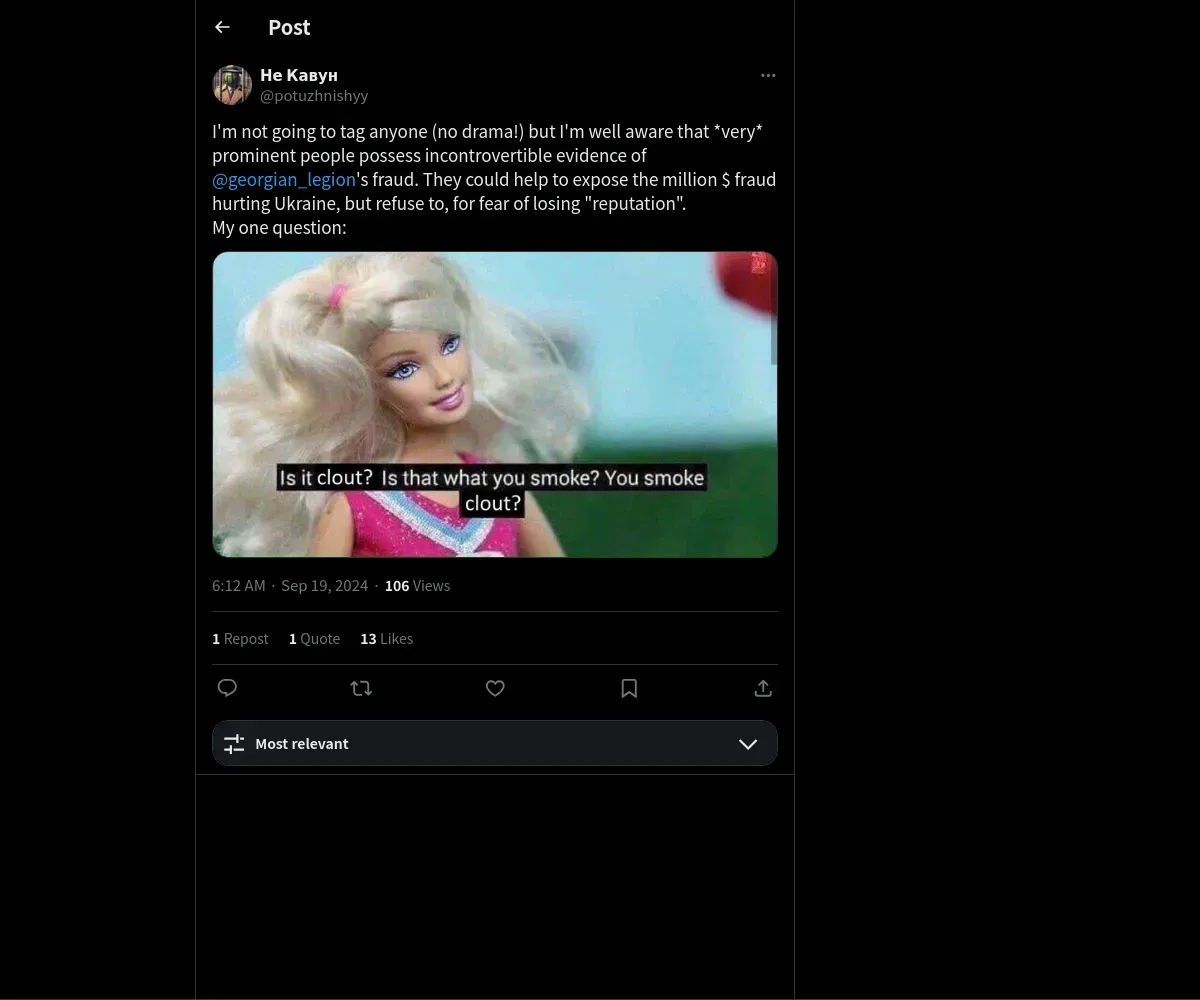Open the Не Кавун display name

click(x=299, y=75)
